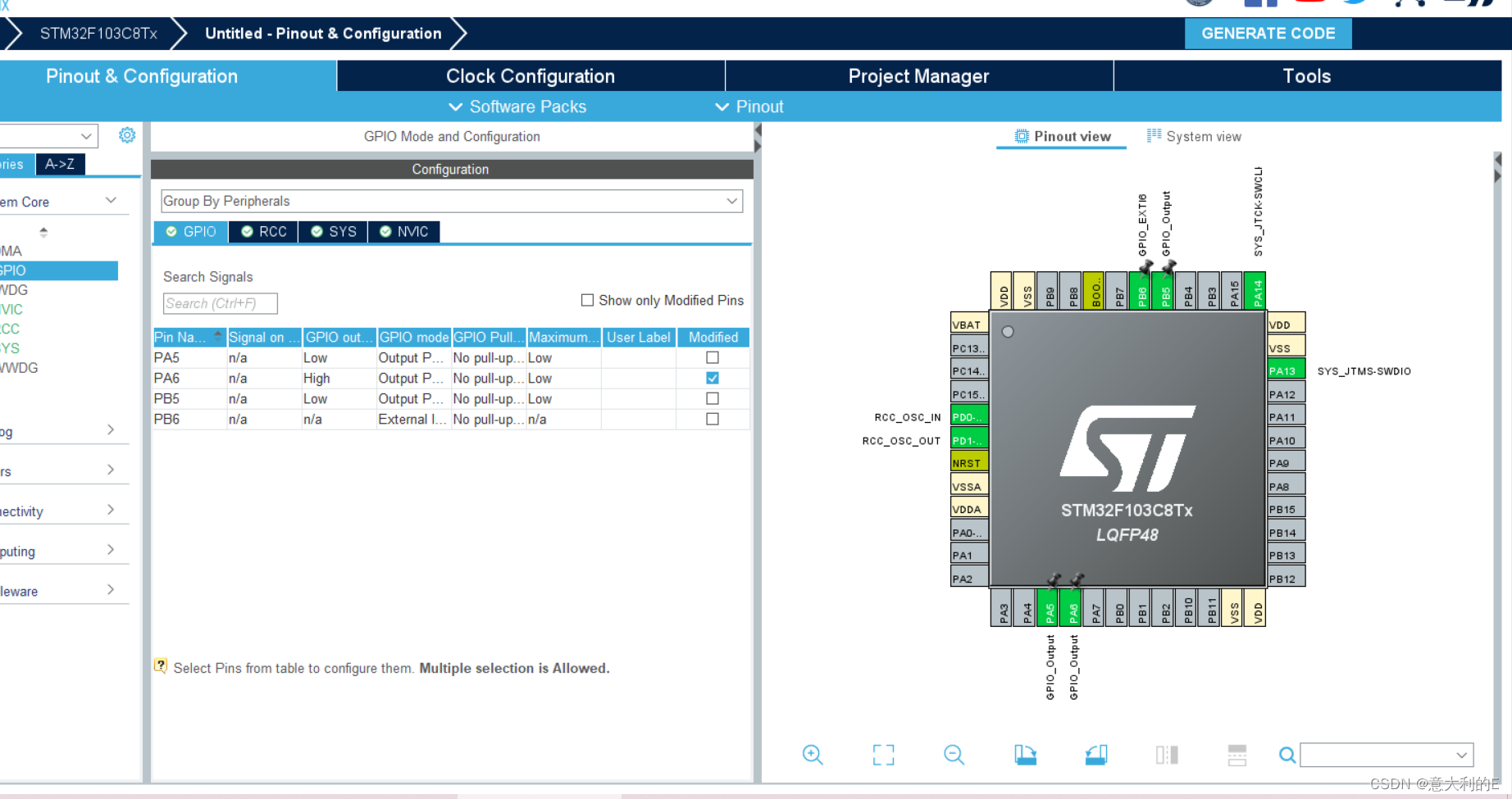Click the stacked rows layout icon
The image size is (1512, 799).
coord(1237,755)
